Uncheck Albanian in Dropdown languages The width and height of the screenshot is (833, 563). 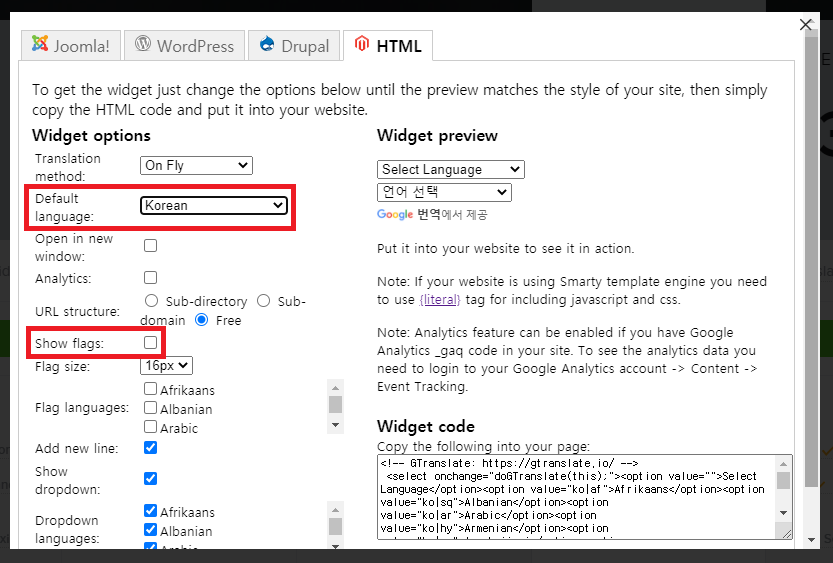click(150, 530)
